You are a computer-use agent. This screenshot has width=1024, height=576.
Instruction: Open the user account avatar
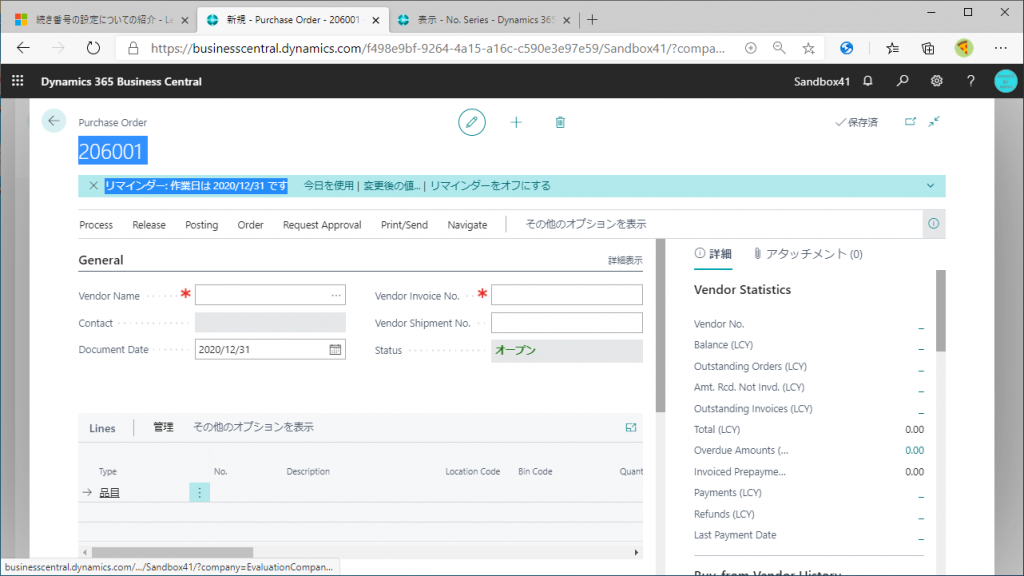[x=1006, y=81]
